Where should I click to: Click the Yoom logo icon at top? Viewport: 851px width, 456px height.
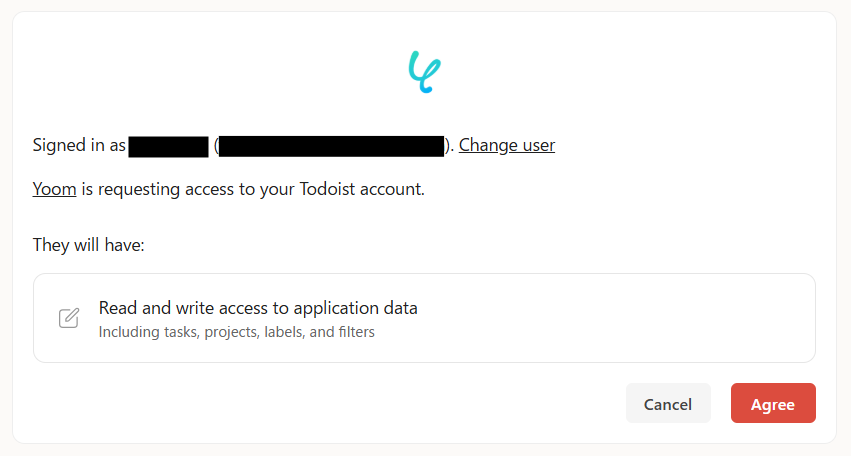[x=425, y=72]
